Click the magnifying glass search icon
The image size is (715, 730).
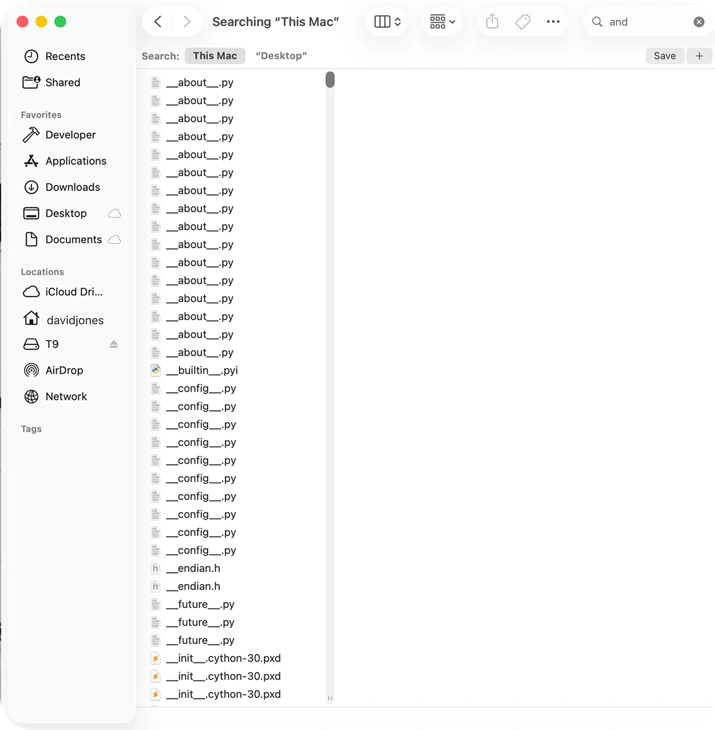(x=597, y=21)
